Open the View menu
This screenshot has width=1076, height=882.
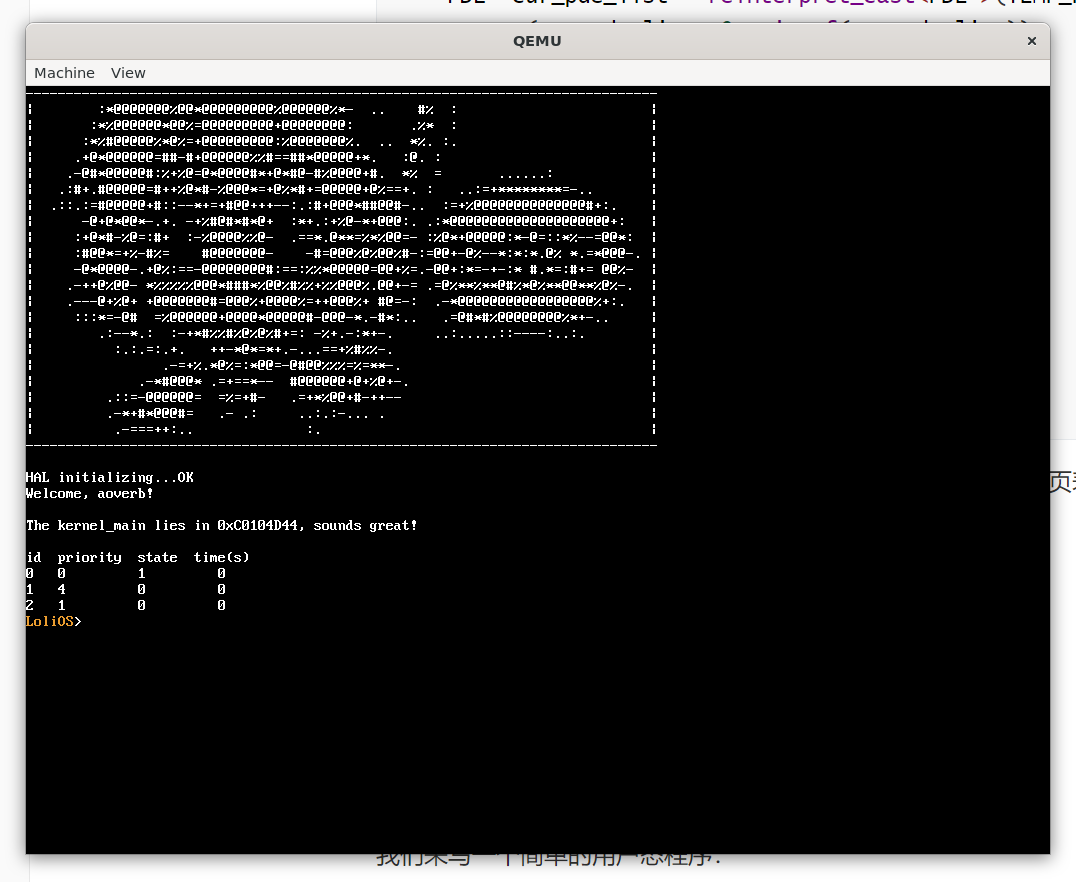click(x=128, y=73)
